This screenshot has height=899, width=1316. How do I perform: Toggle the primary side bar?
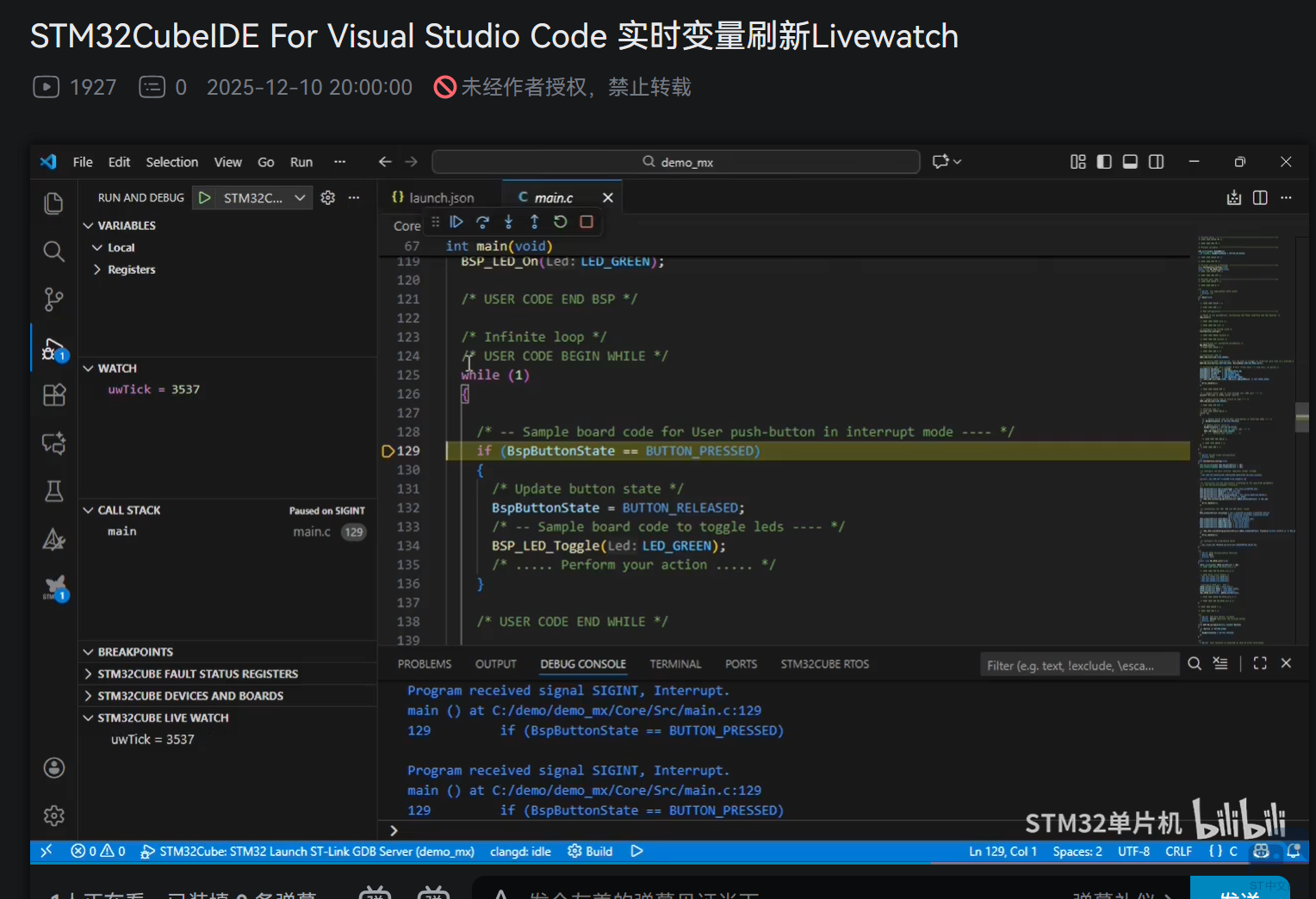[x=1104, y=162]
